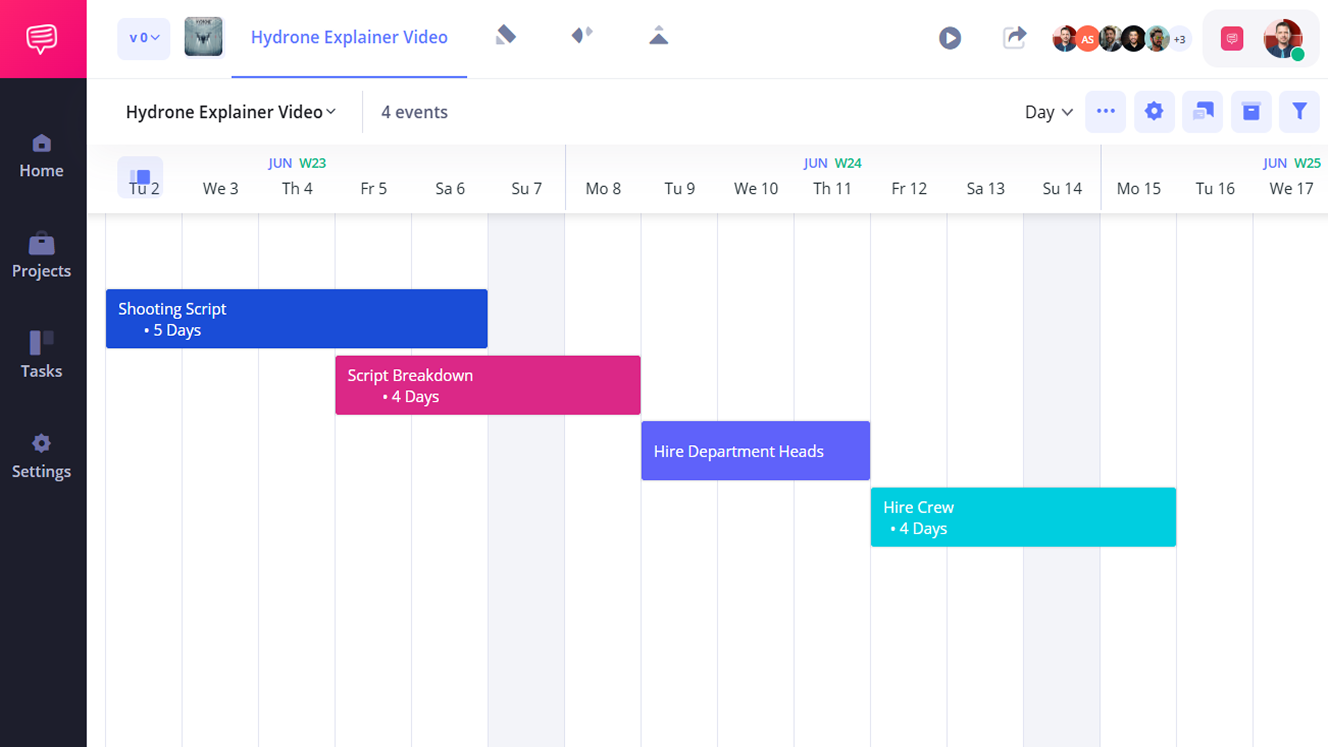
Task: Click the Sa 6 date header
Action: [450, 188]
